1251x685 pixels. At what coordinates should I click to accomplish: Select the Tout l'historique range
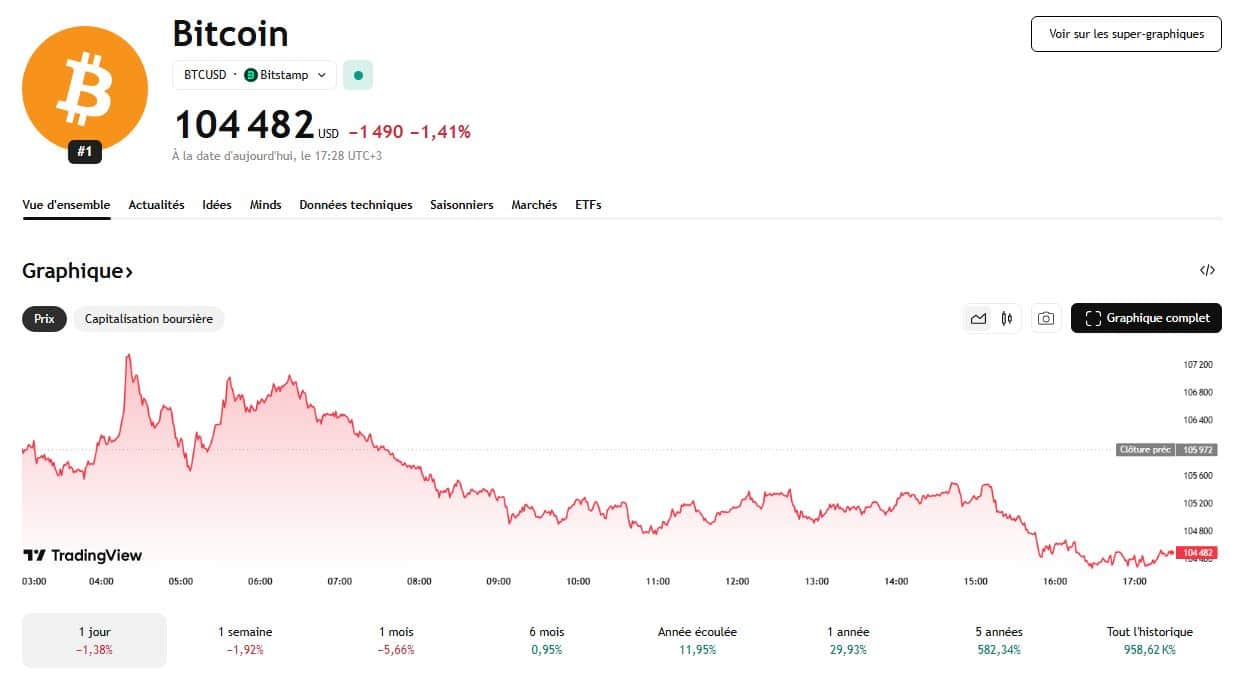pyautogui.click(x=1147, y=640)
